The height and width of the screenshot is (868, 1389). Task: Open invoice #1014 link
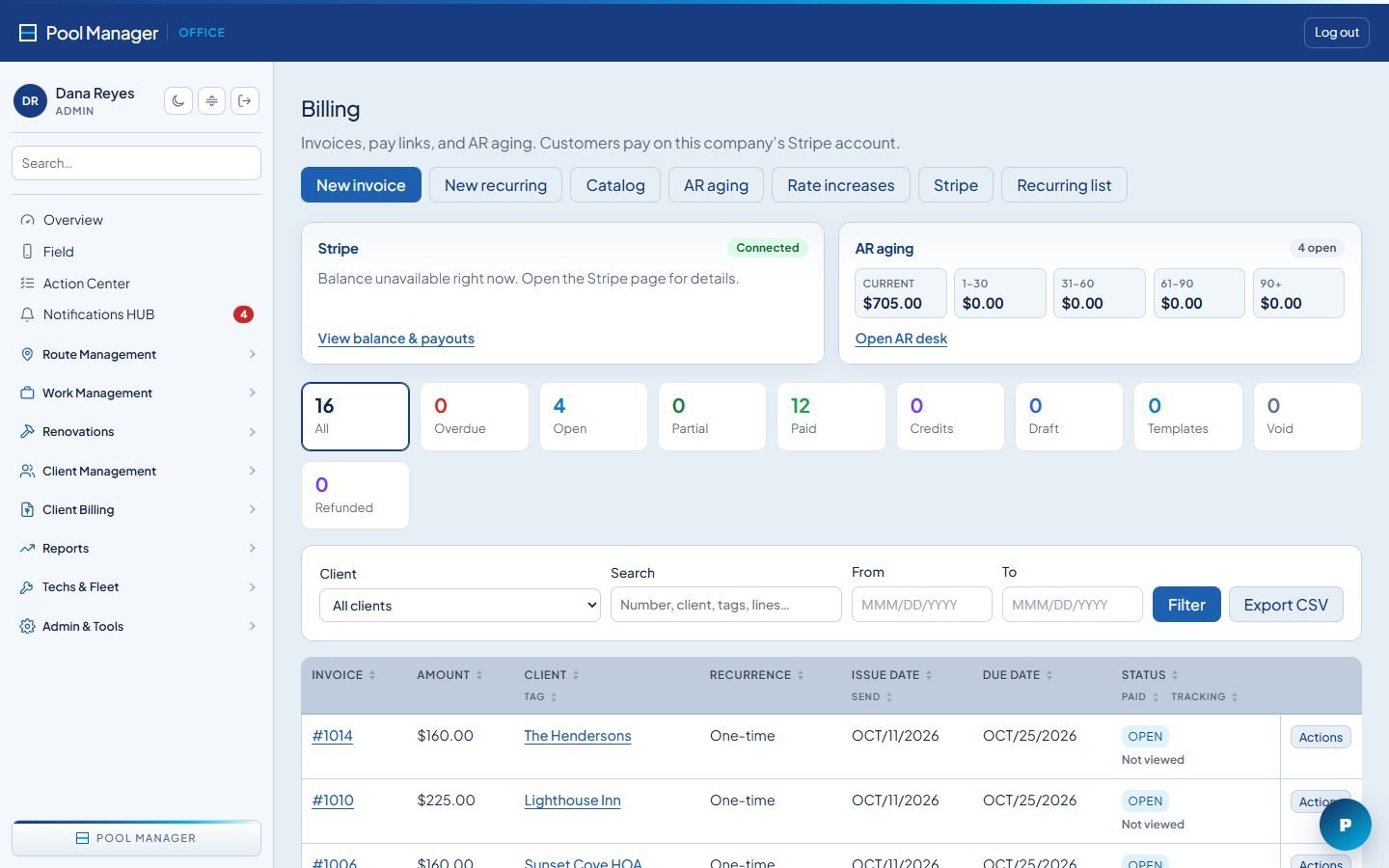click(x=332, y=736)
